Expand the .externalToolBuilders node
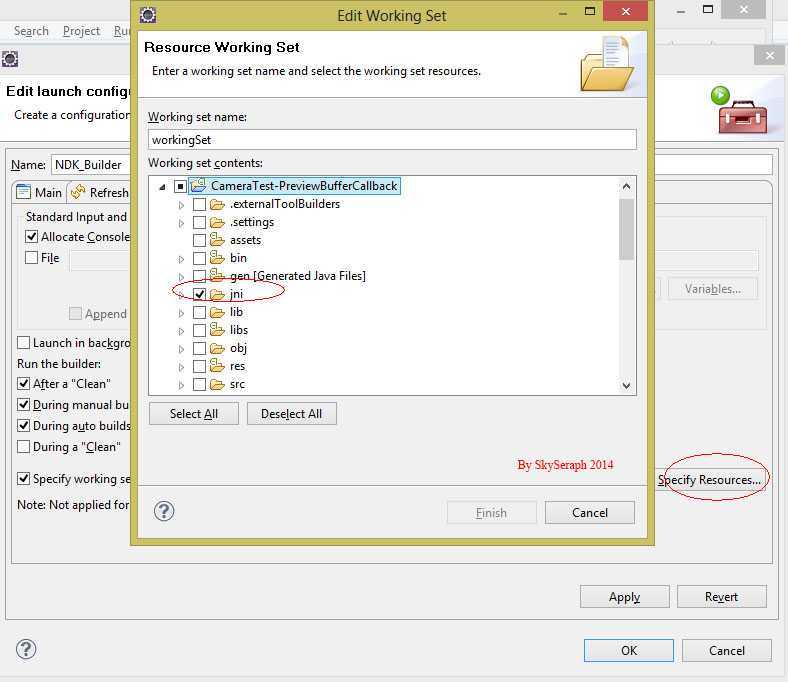 (181, 205)
